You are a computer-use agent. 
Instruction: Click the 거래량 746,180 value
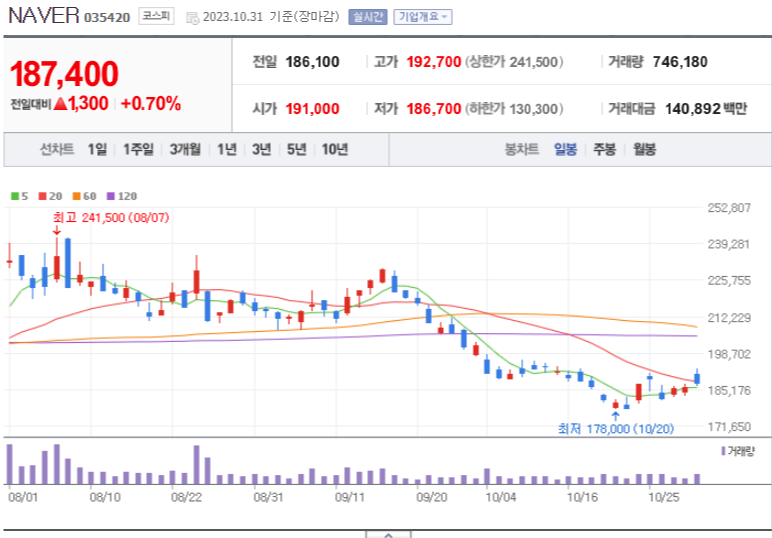pyautogui.click(x=680, y=62)
